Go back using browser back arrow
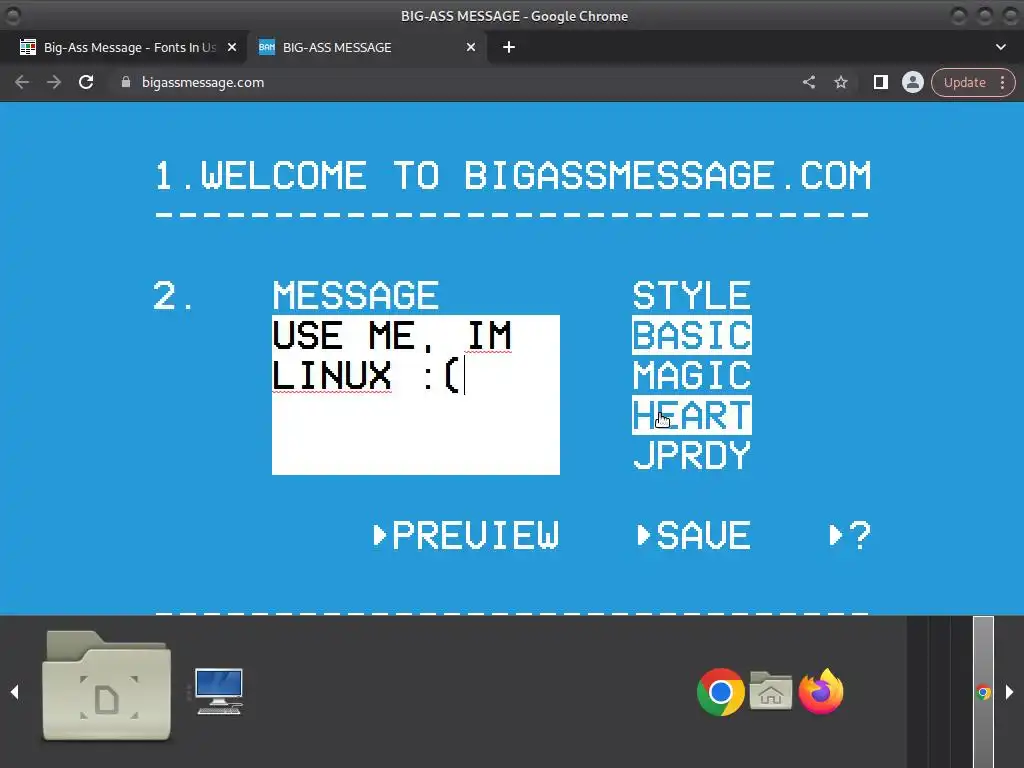The image size is (1024, 768). click(22, 82)
